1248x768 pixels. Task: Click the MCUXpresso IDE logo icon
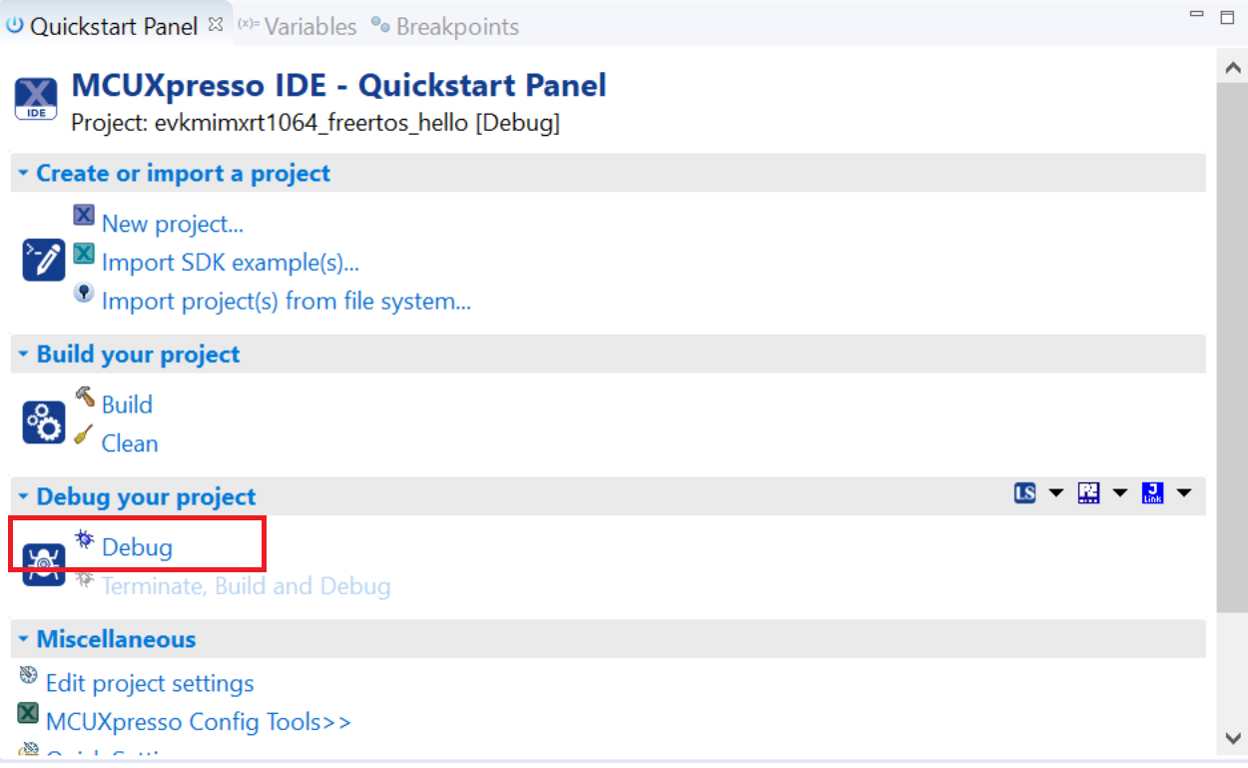coord(36,99)
